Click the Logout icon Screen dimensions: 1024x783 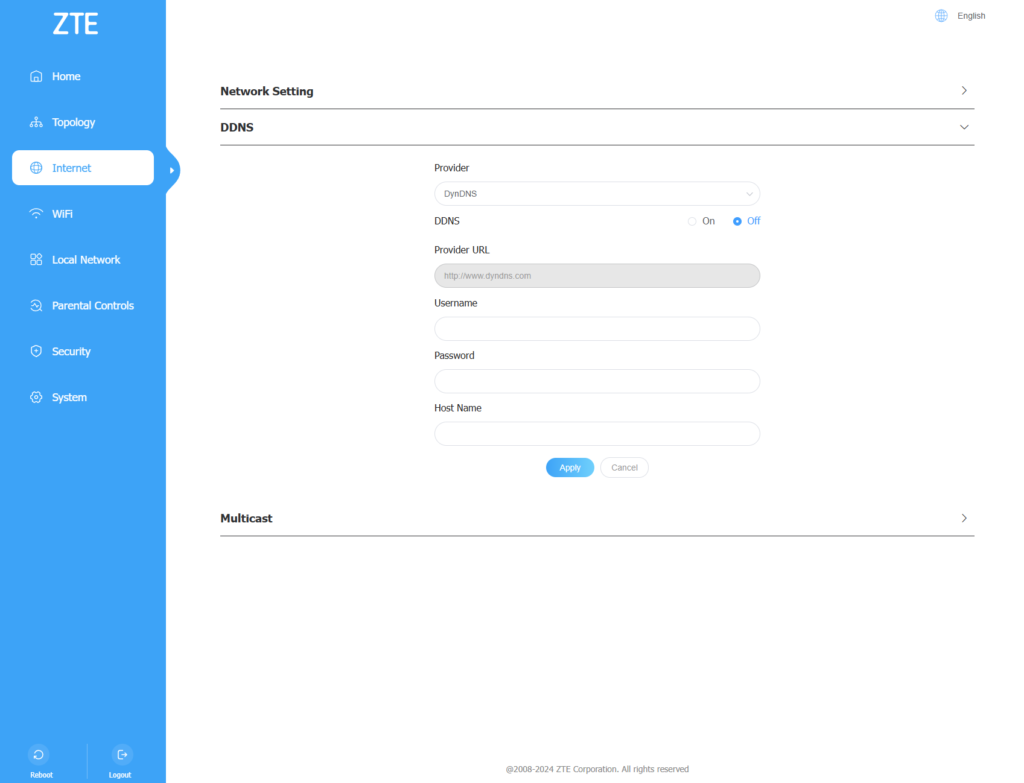(121, 755)
